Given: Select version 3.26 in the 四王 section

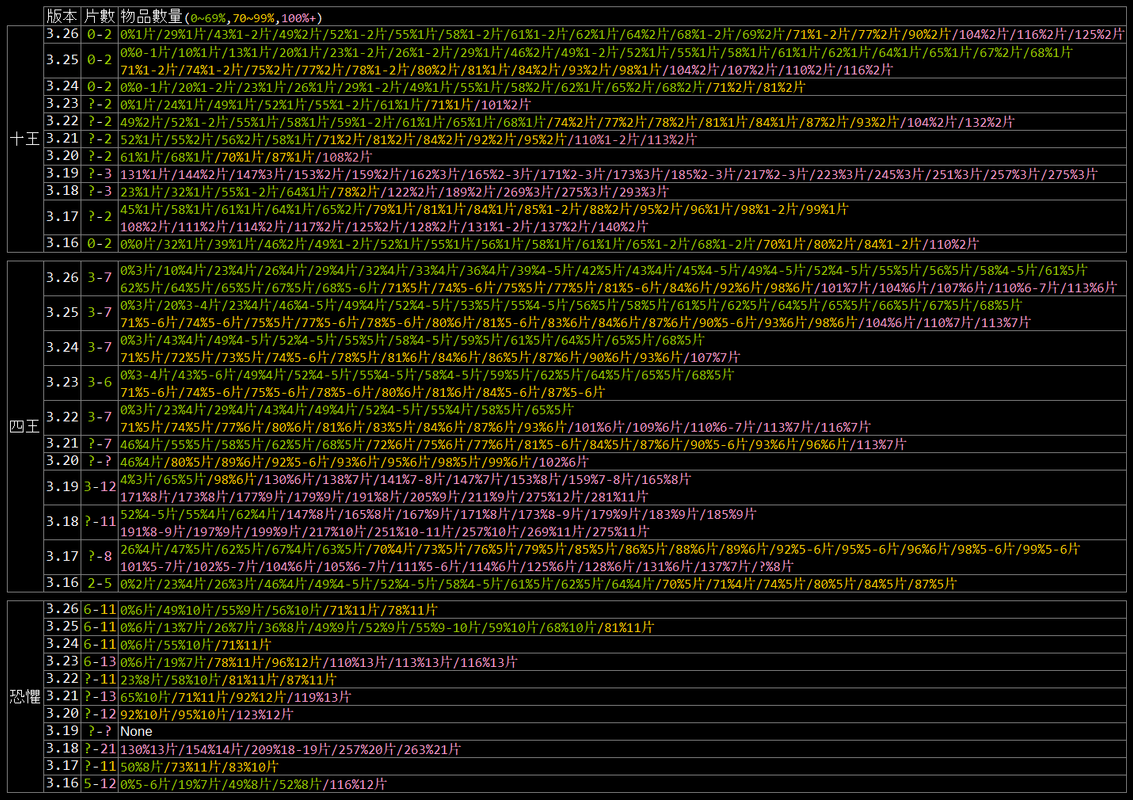Looking at the screenshot, I should 62,278.
